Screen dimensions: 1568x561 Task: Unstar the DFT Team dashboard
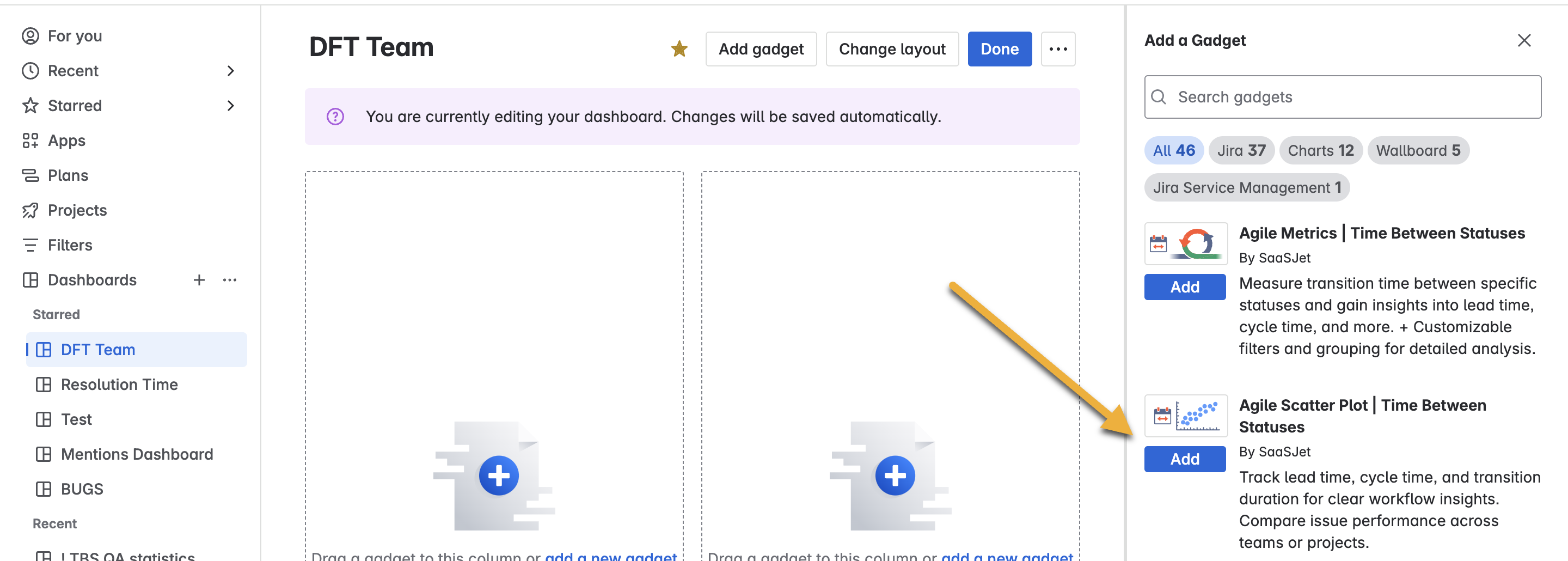[x=679, y=48]
